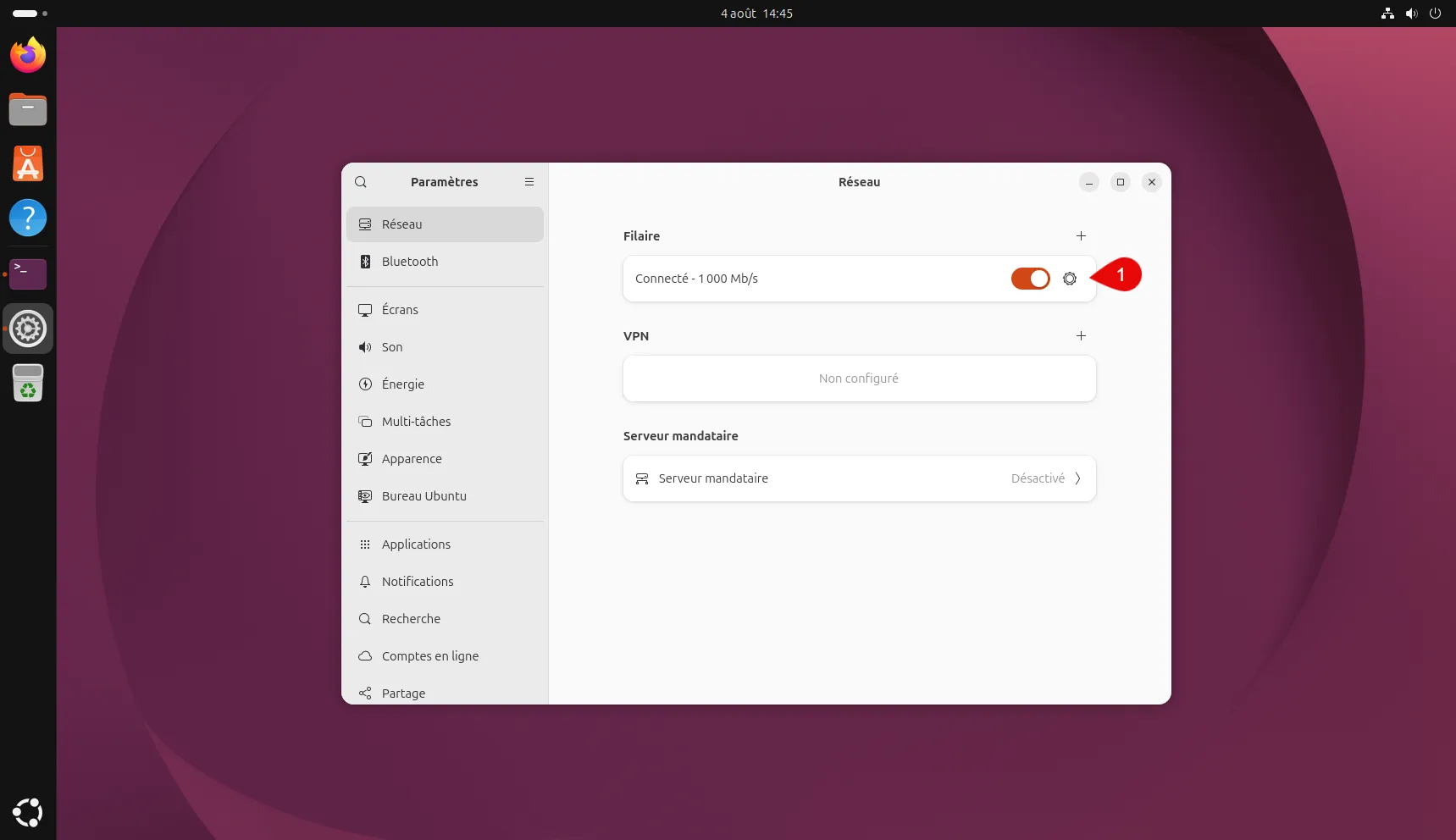This screenshot has width=1456, height=840.
Task: Go to Écrans settings
Action: (x=445, y=310)
